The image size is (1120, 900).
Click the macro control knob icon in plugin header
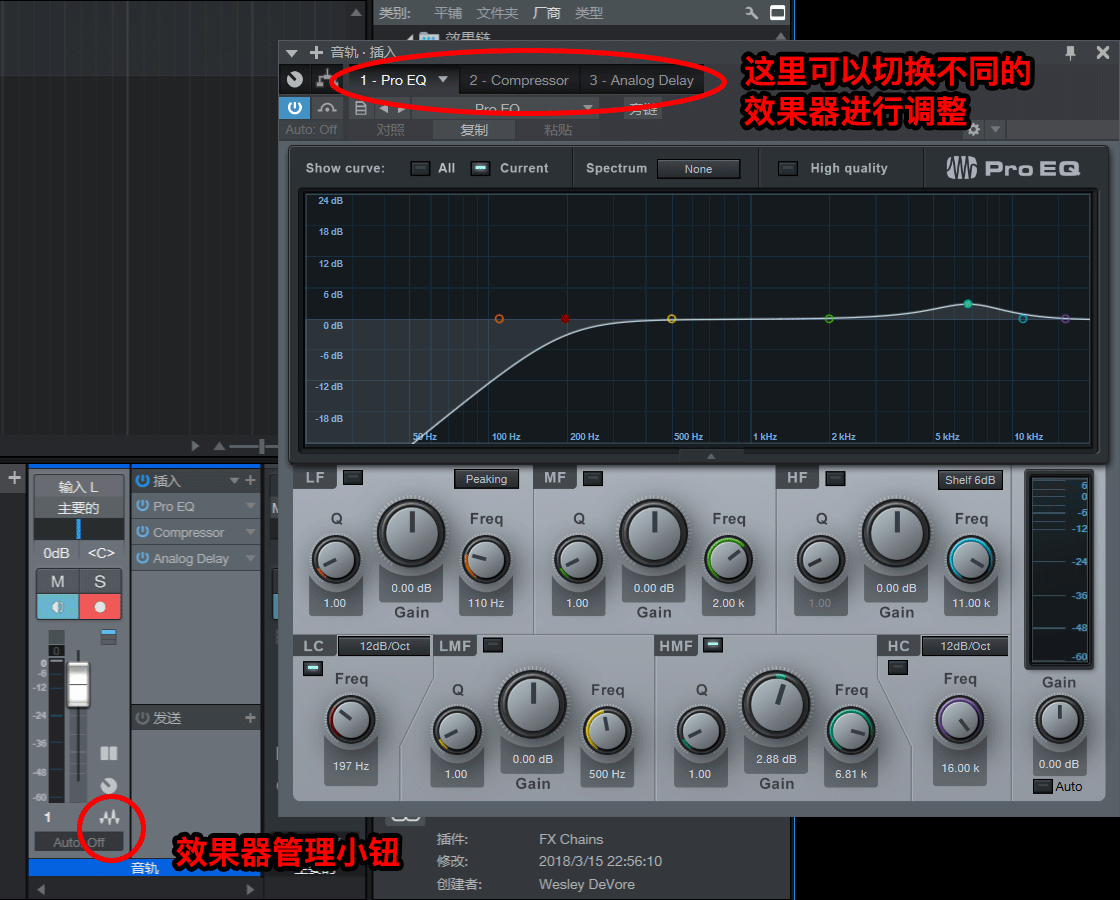pyautogui.click(x=294, y=80)
